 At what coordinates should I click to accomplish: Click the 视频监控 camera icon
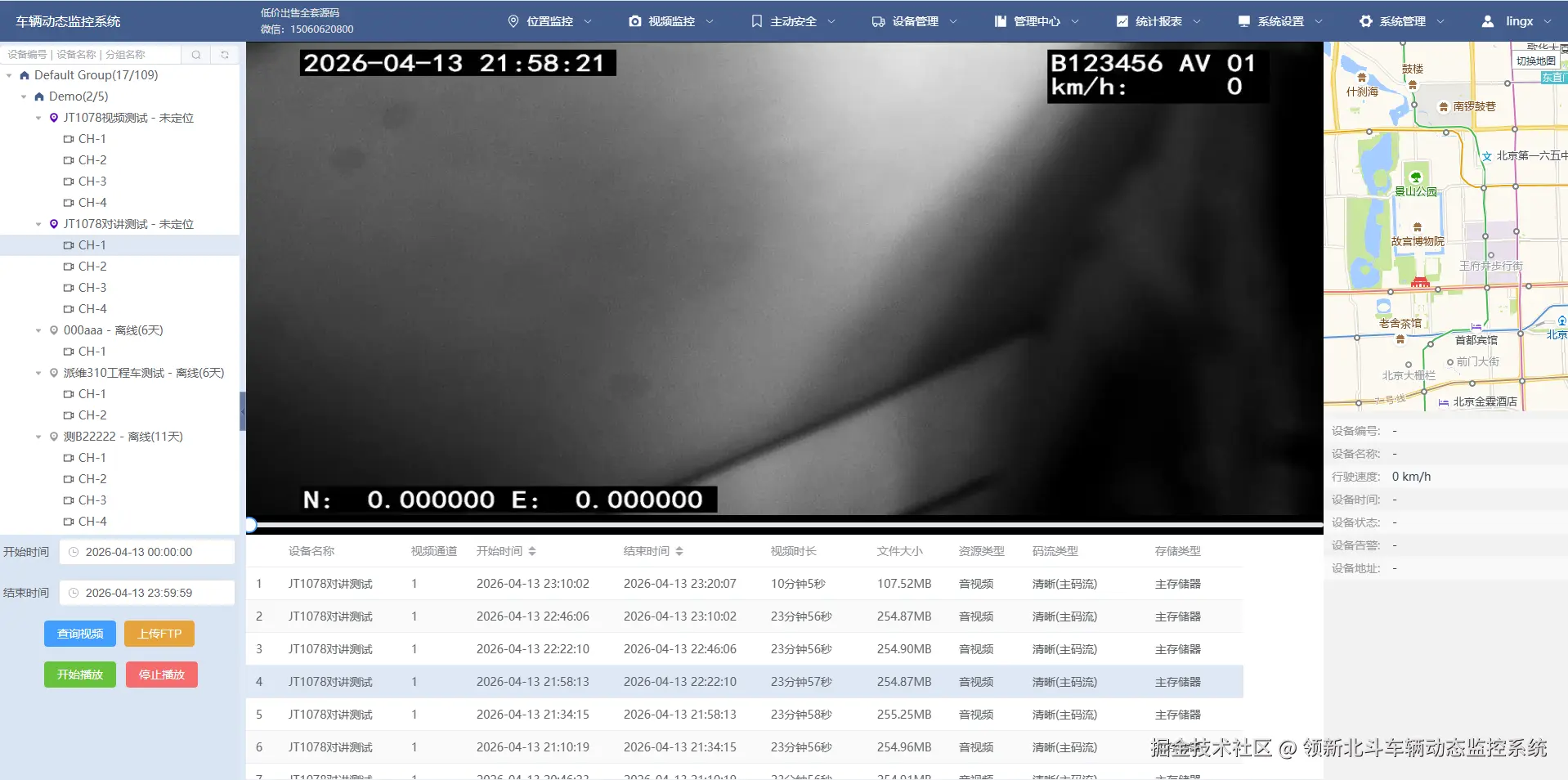tap(635, 21)
